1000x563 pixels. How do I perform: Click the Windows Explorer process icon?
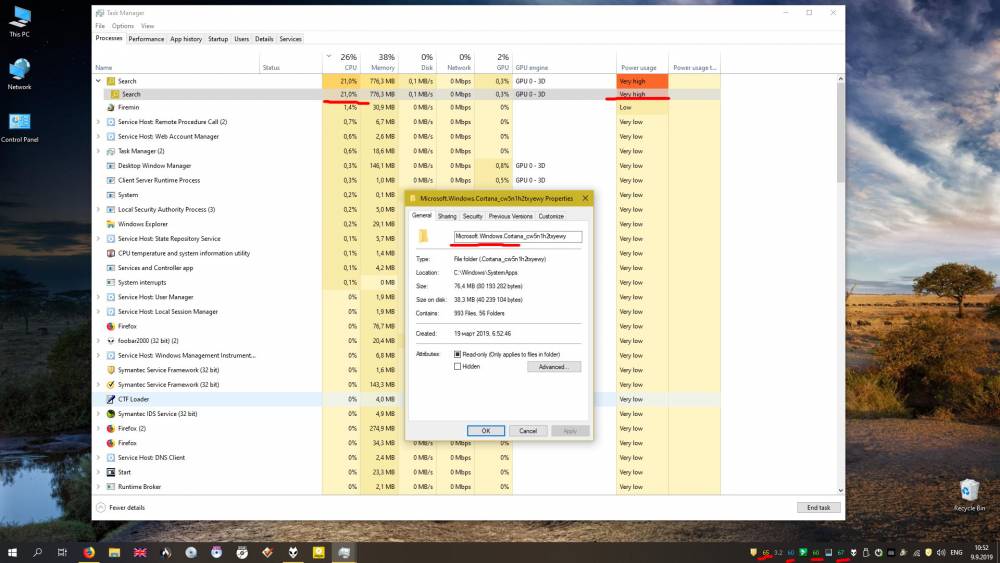pos(111,224)
